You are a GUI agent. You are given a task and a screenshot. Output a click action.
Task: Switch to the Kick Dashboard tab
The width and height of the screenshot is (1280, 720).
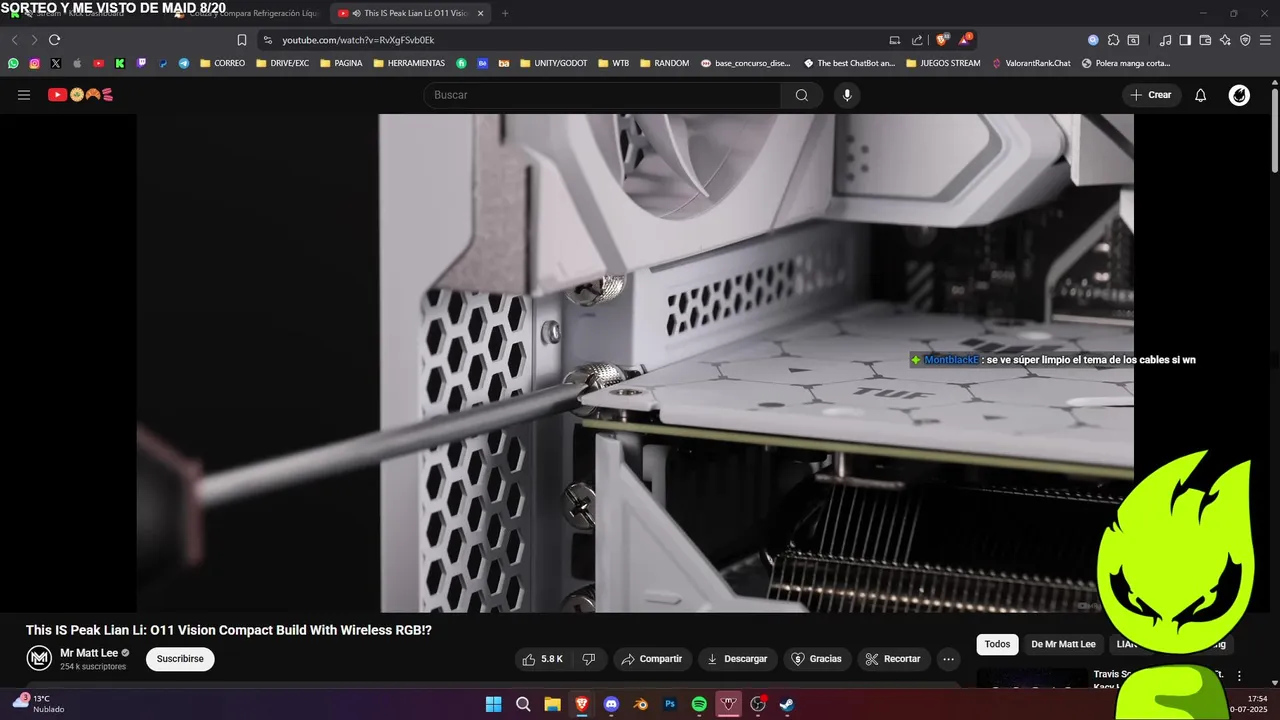(80, 13)
